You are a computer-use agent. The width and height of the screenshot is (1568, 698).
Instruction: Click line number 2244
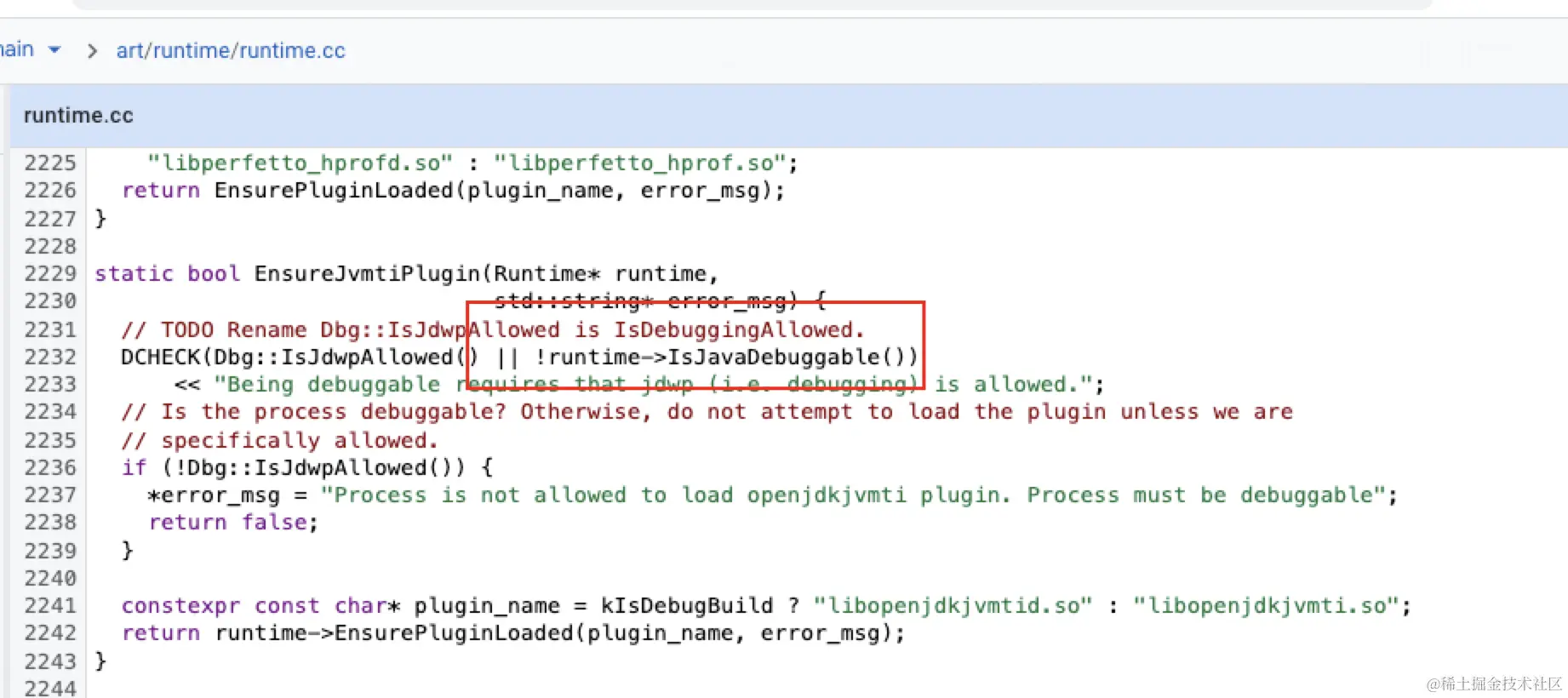tap(50, 688)
